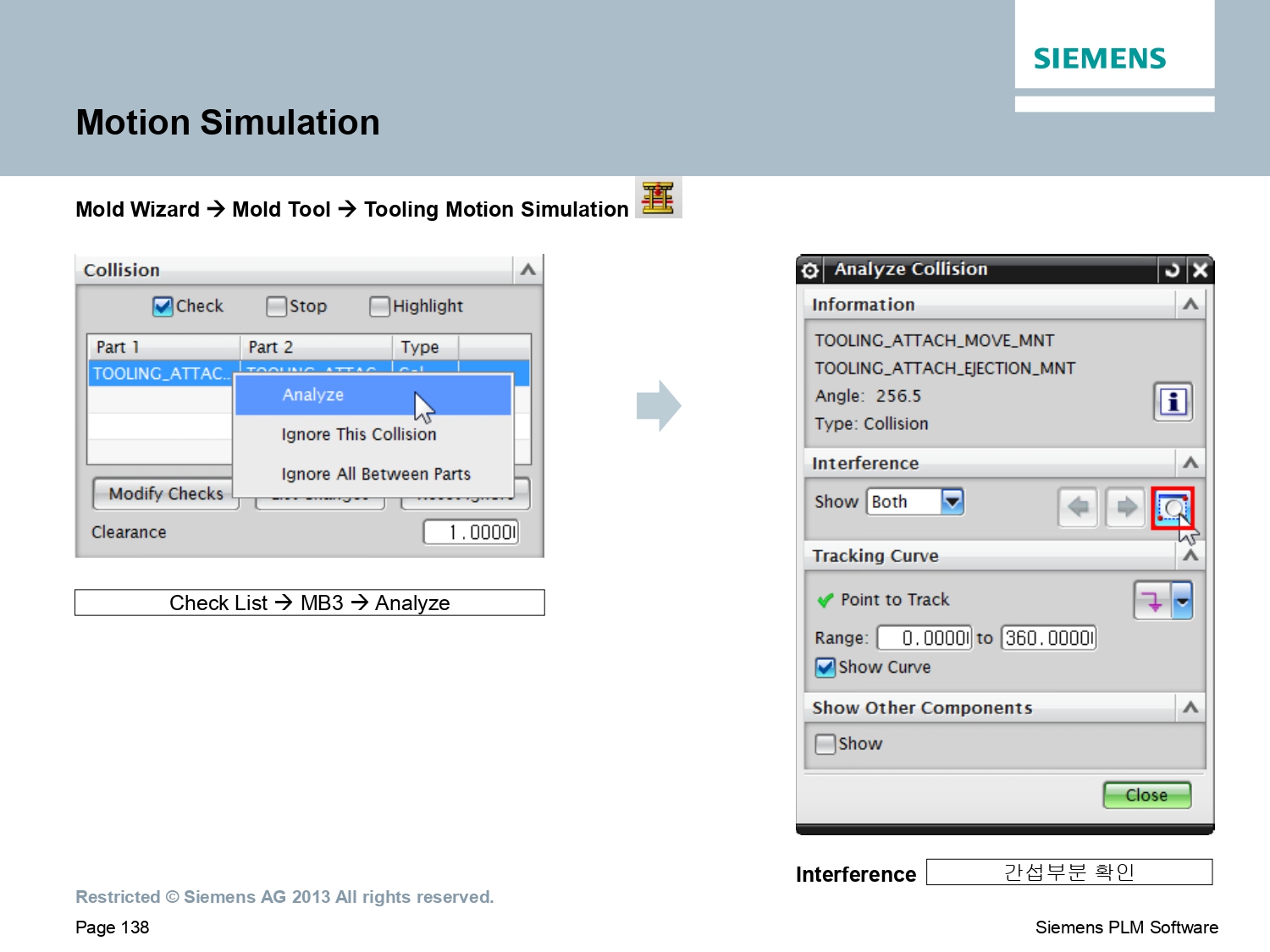Click the Modify Checks button
The height and width of the screenshot is (952, 1270).
[x=166, y=494]
